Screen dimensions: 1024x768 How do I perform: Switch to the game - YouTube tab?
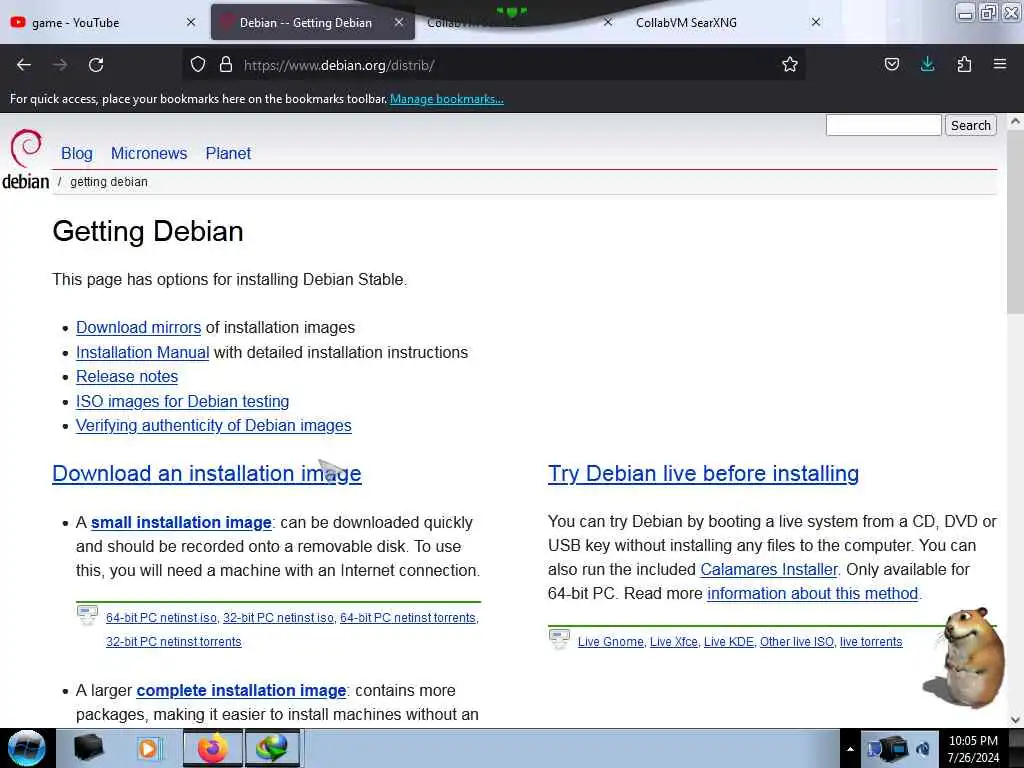tap(104, 22)
